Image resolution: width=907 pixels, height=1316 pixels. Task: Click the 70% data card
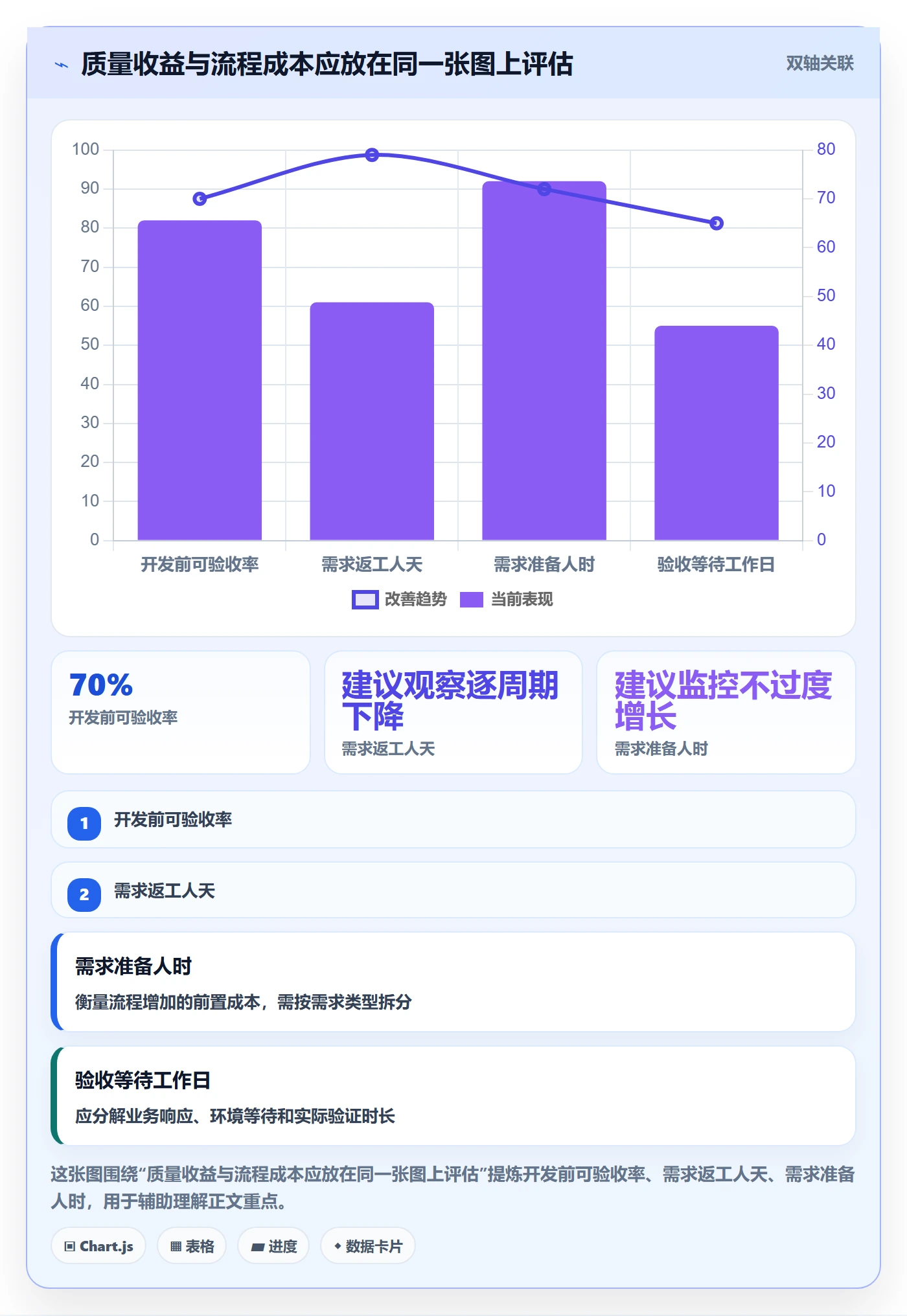point(181,712)
